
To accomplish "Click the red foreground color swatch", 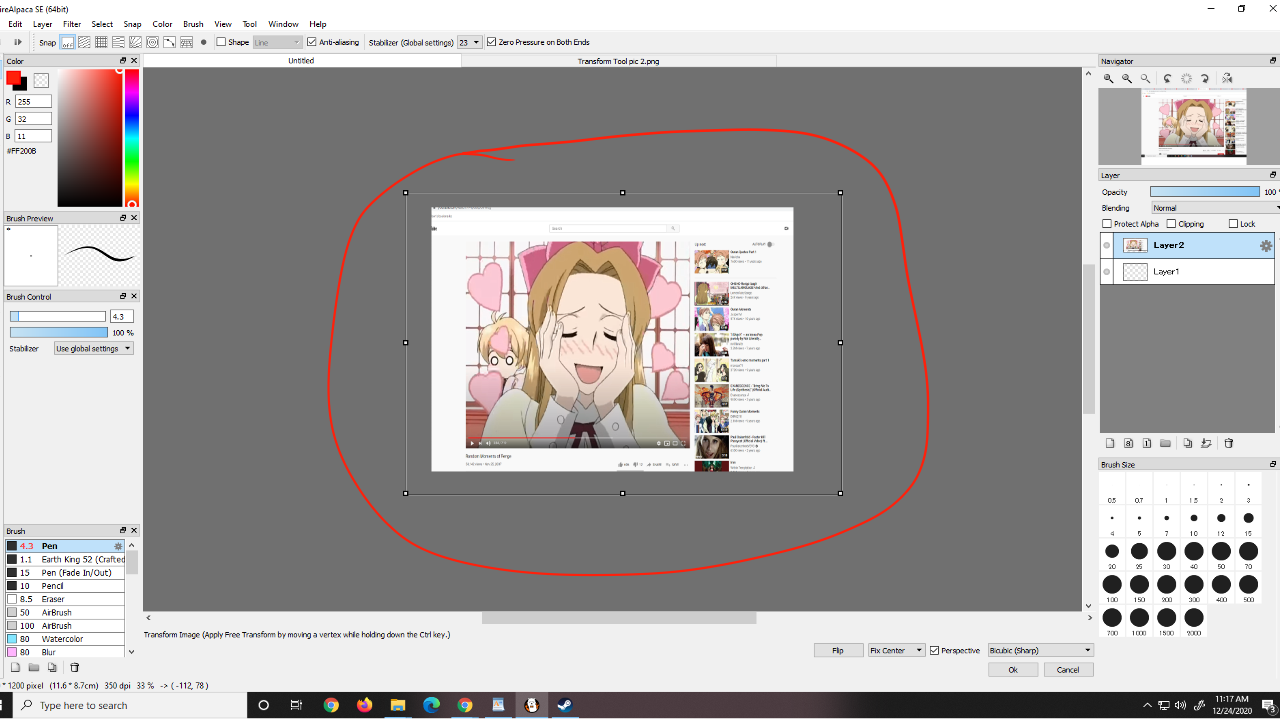I will pyautogui.click(x=13, y=78).
